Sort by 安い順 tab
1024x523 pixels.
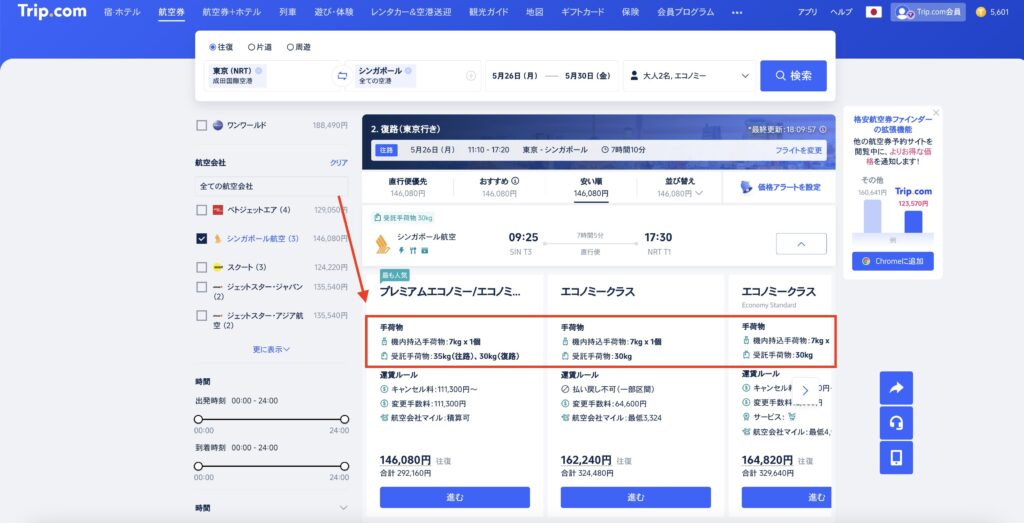[x=591, y=187]
